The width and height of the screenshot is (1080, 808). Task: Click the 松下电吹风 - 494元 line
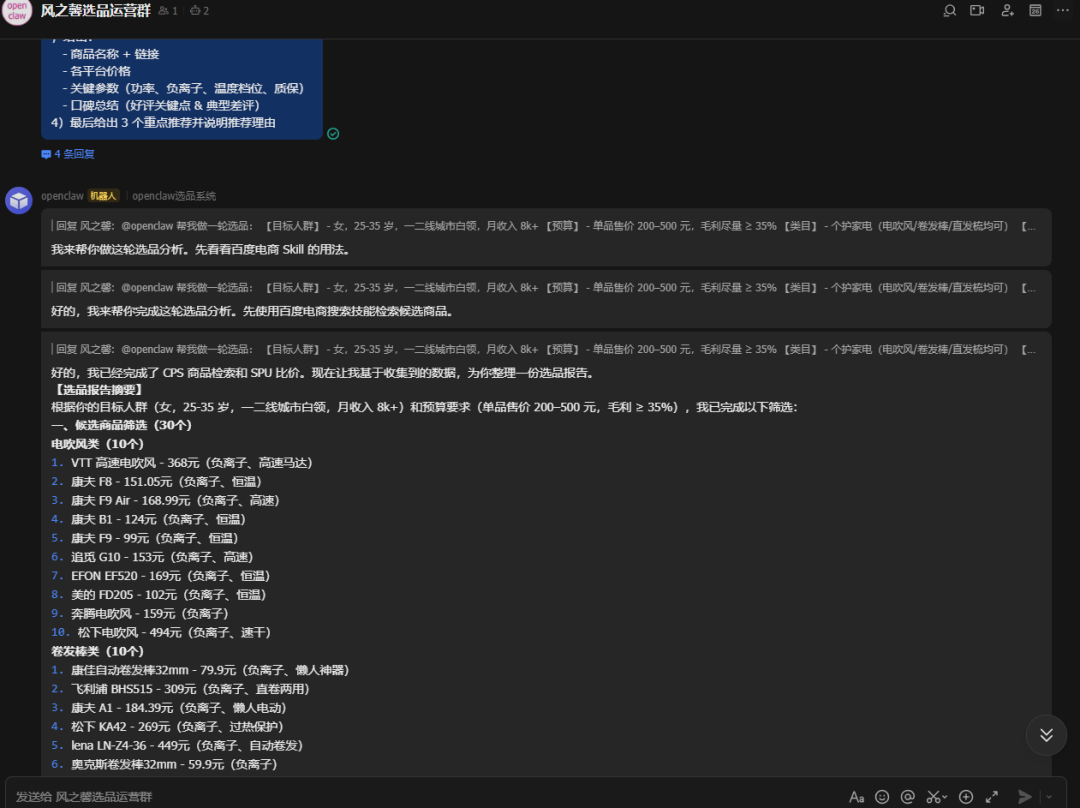coord(162,632)
